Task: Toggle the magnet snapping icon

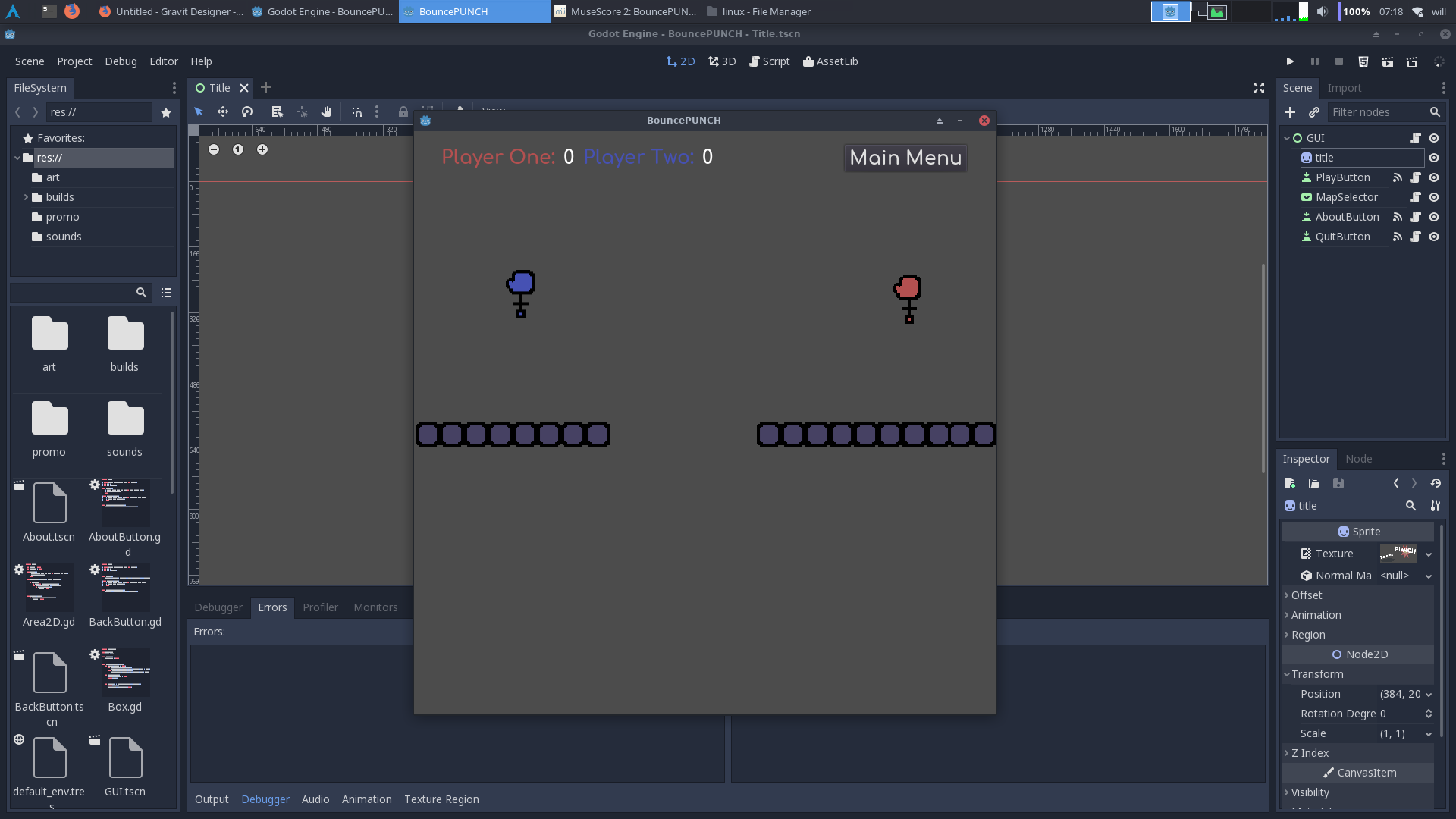Action: coord(357,111)
